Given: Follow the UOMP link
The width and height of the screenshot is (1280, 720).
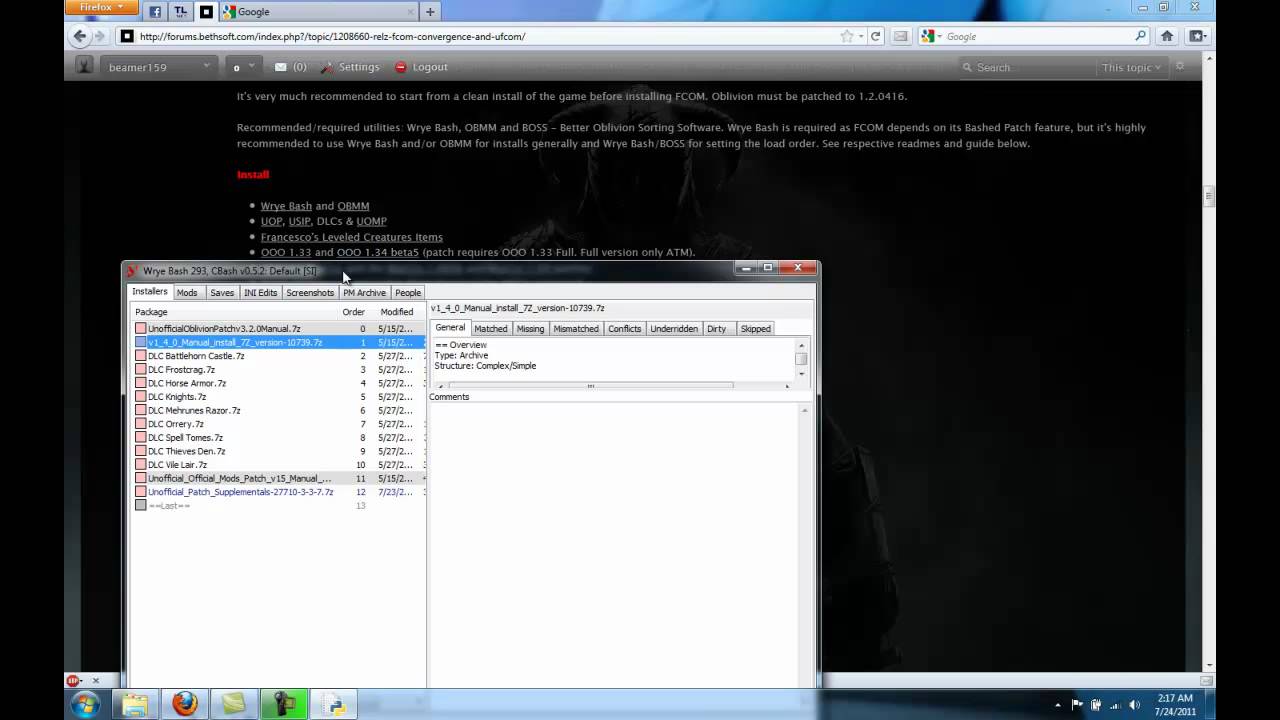Looking at the screenshot, I should [371, 221].
